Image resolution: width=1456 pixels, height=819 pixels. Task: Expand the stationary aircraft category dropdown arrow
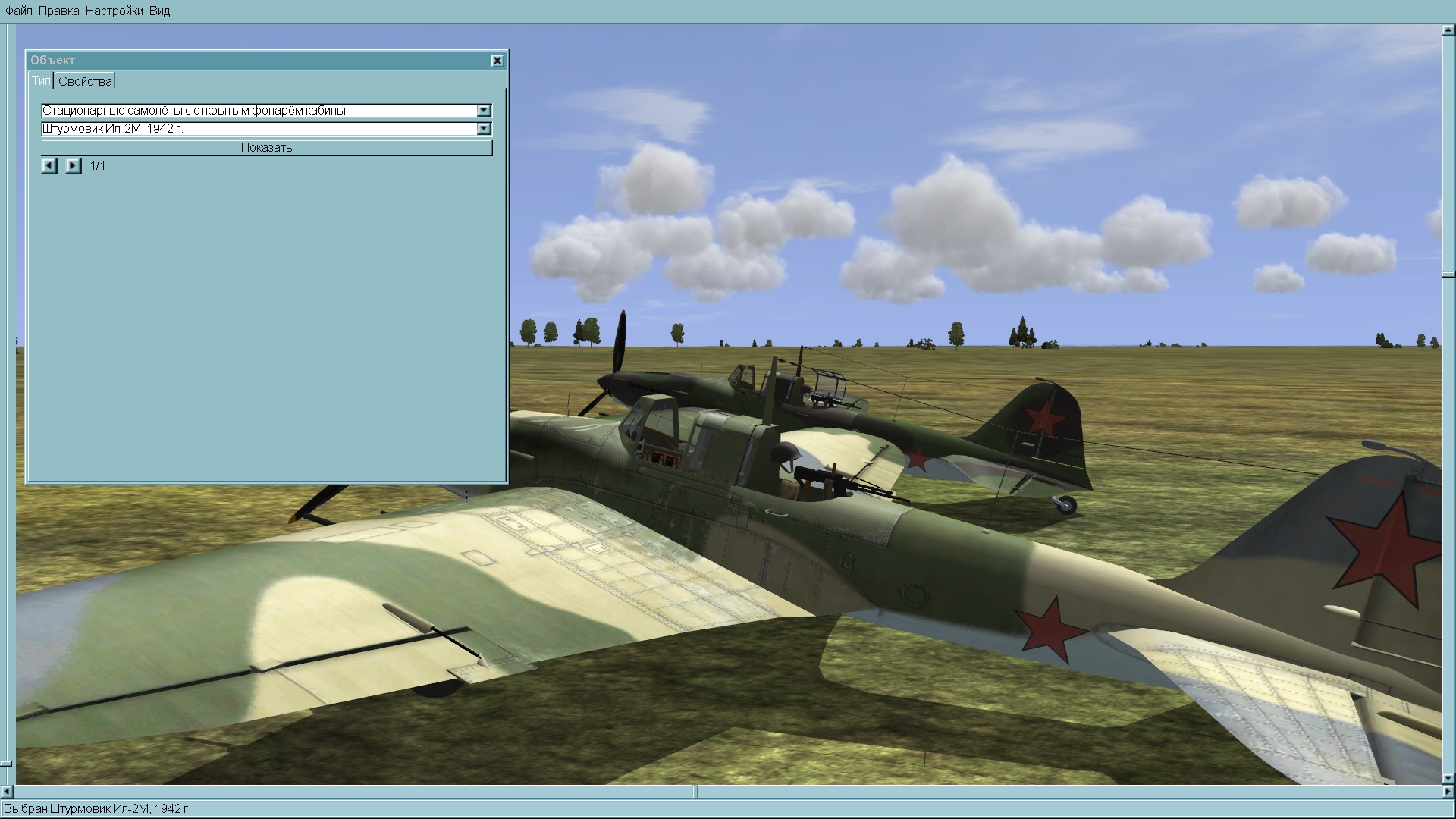(x=484, y=111)
